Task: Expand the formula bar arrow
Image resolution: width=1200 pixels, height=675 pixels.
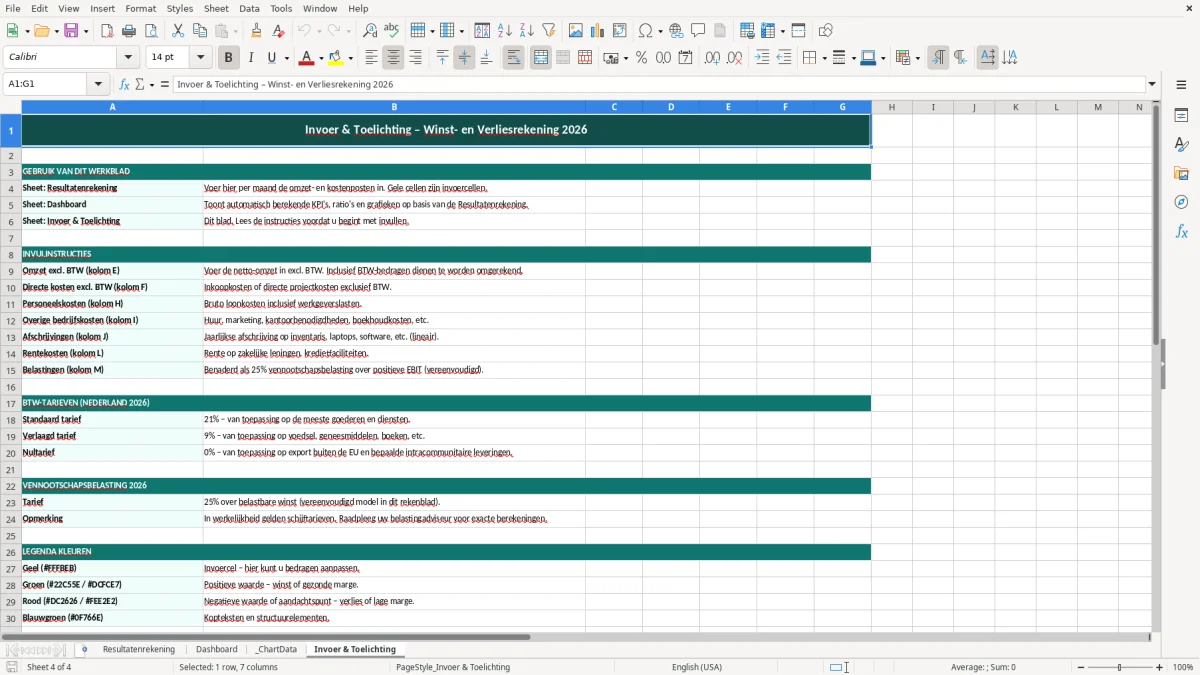Action: pos(1152,84)
